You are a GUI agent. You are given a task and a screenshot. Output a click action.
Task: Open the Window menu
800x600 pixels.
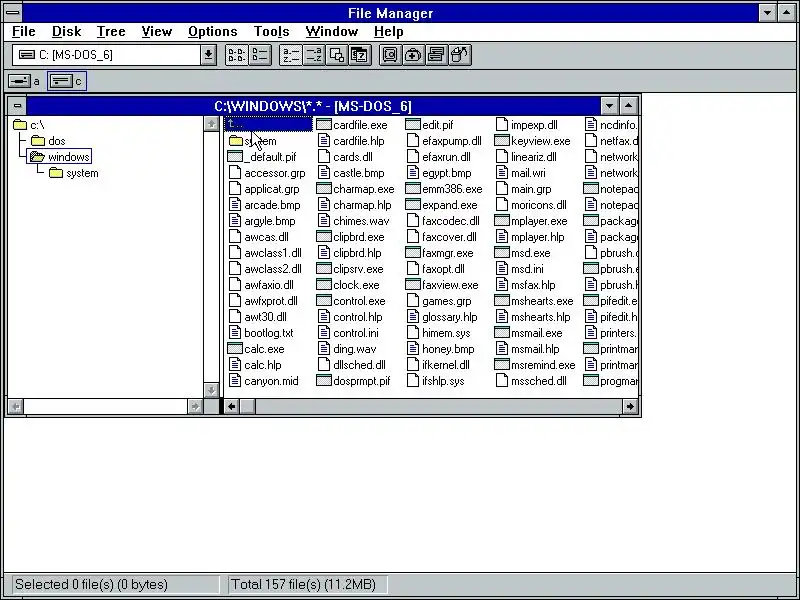pos(332,32)
